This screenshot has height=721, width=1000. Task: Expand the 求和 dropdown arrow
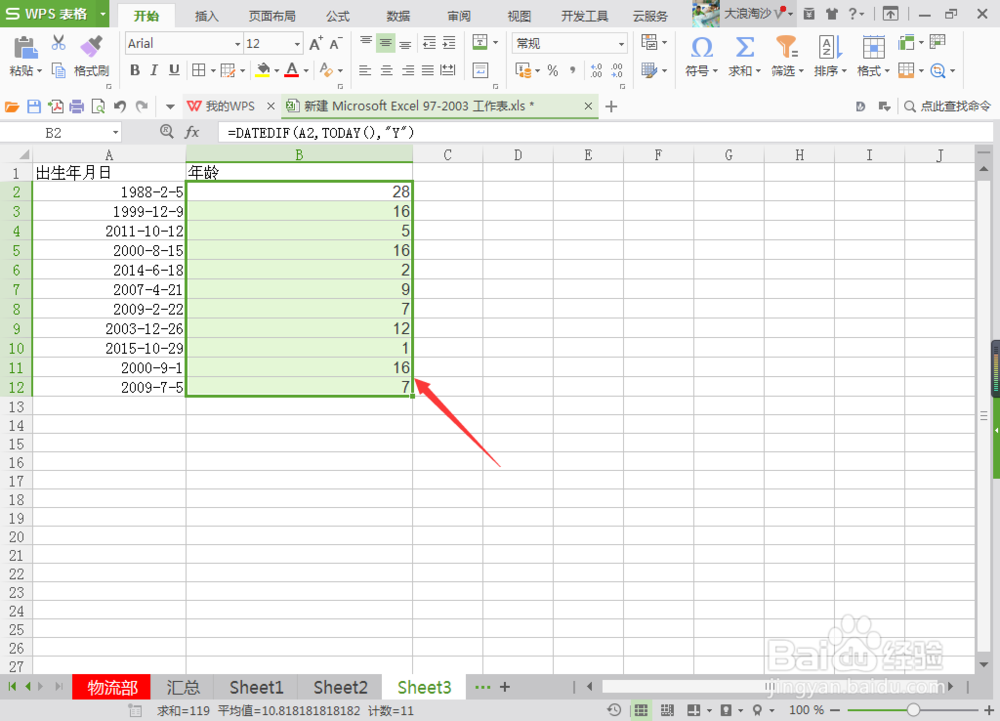(758, 71)
